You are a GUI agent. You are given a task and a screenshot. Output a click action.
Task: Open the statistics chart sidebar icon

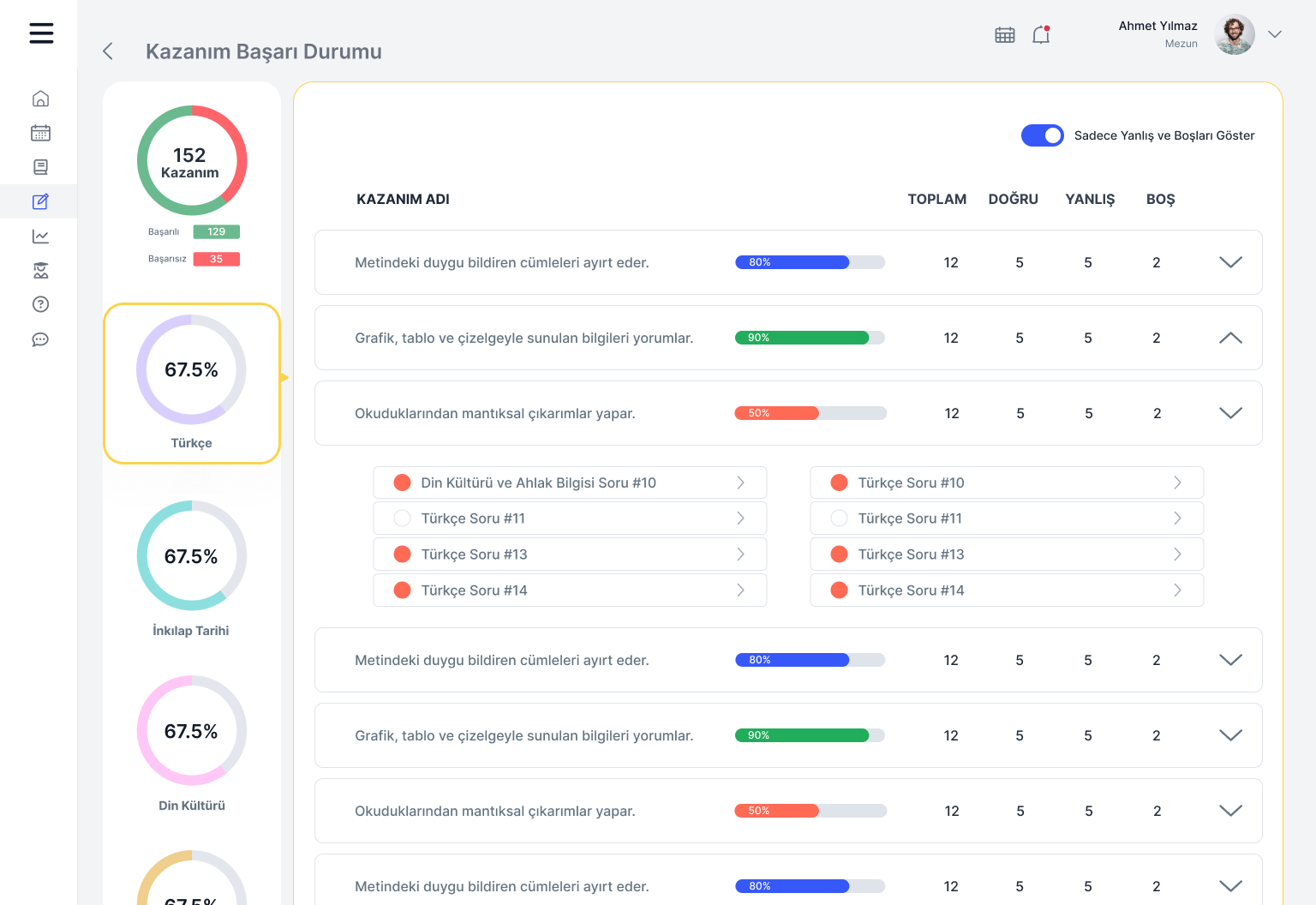point(40,237)
